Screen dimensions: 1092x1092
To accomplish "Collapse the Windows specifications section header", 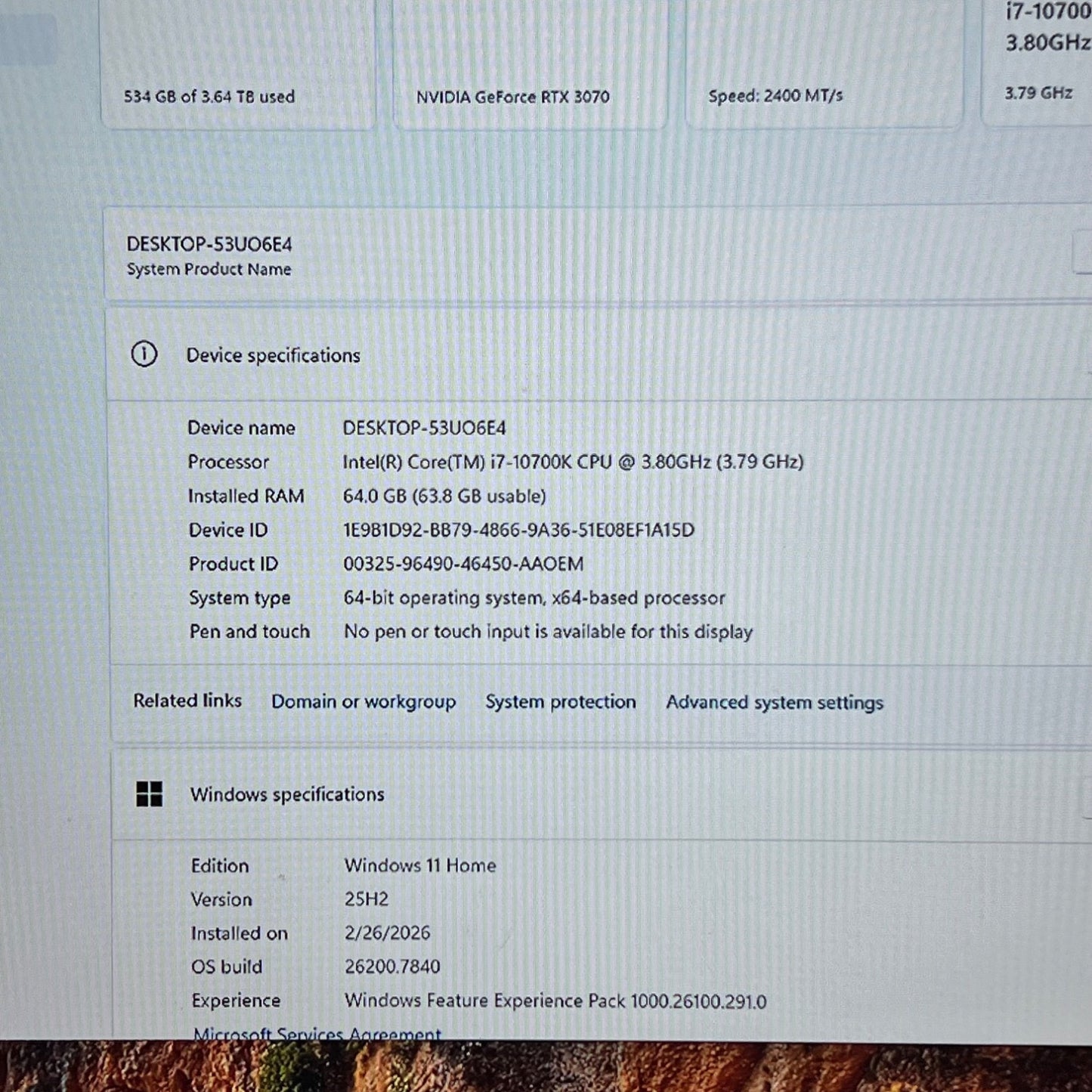I will (602, 794).
